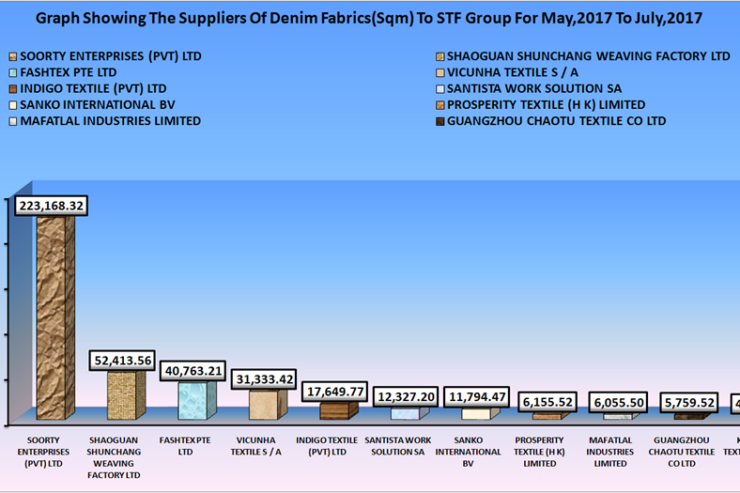Select the beige Vicunha Textile bar
The width and height of the screenshot is (740, 493).
pos(268,404)
